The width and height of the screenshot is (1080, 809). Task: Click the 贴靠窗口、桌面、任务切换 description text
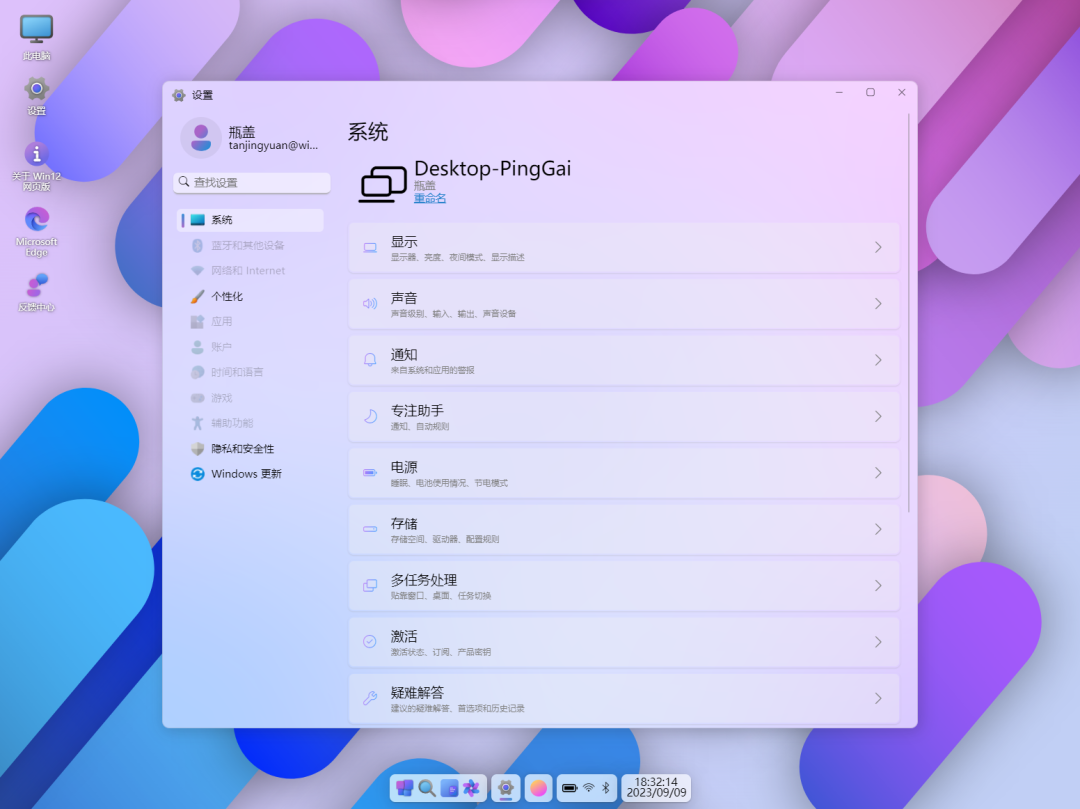pos(441,596)
